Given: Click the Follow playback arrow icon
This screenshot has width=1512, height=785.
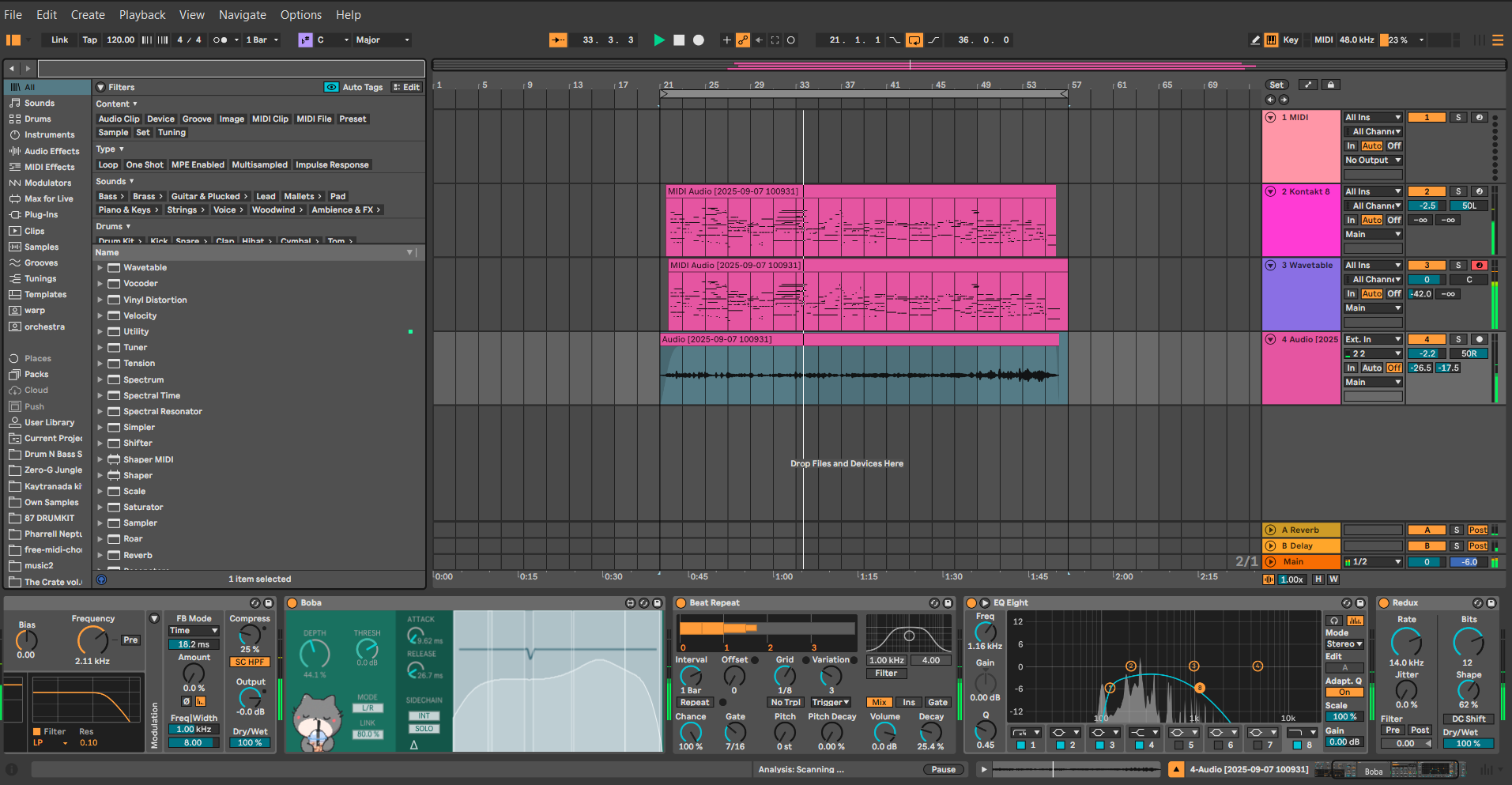Looking at the screenshot, I should (x=558, y=40).
